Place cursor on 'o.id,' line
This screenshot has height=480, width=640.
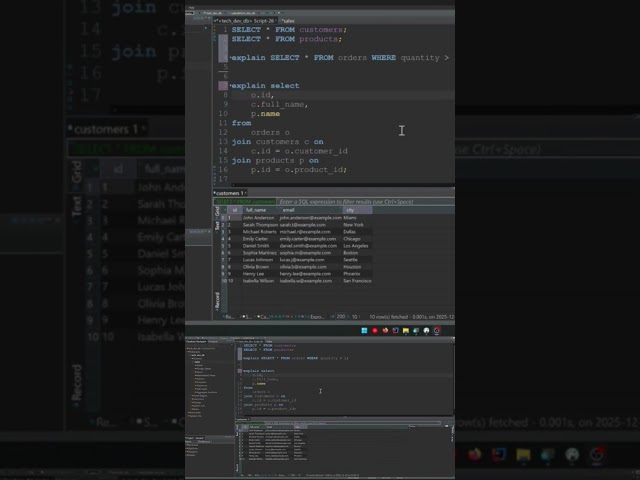click(x=262, y=95)
